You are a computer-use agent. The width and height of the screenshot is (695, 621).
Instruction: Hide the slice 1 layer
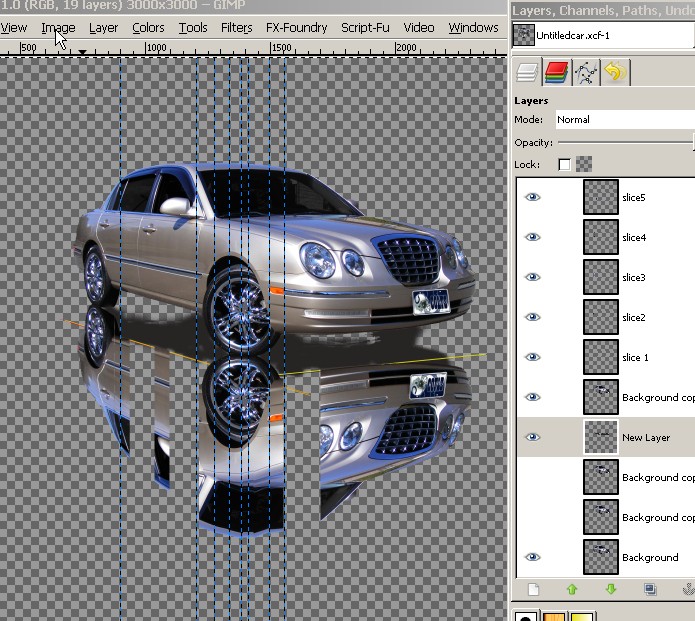point(532,357)
